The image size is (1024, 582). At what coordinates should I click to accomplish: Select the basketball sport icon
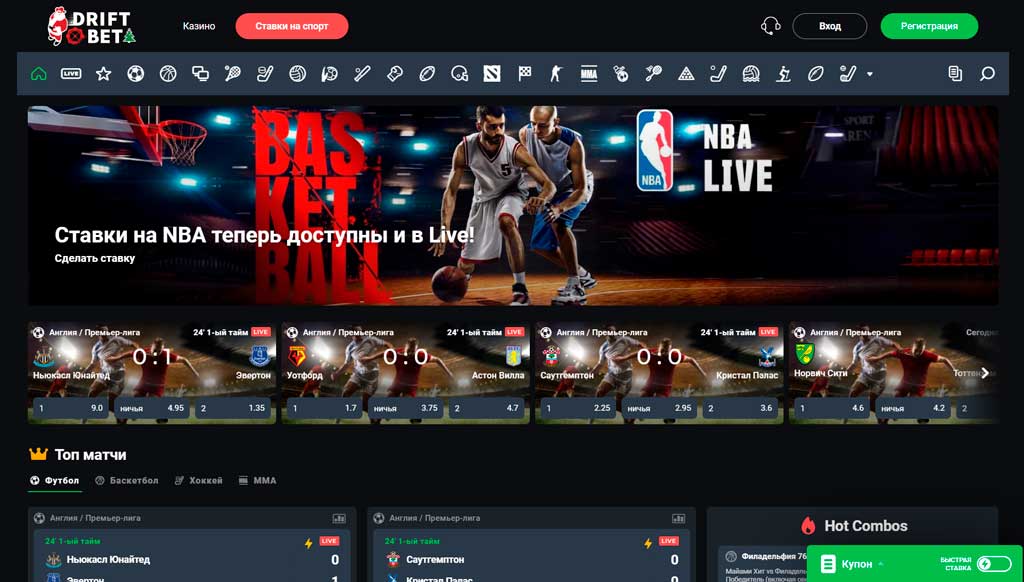coord(168,74)
